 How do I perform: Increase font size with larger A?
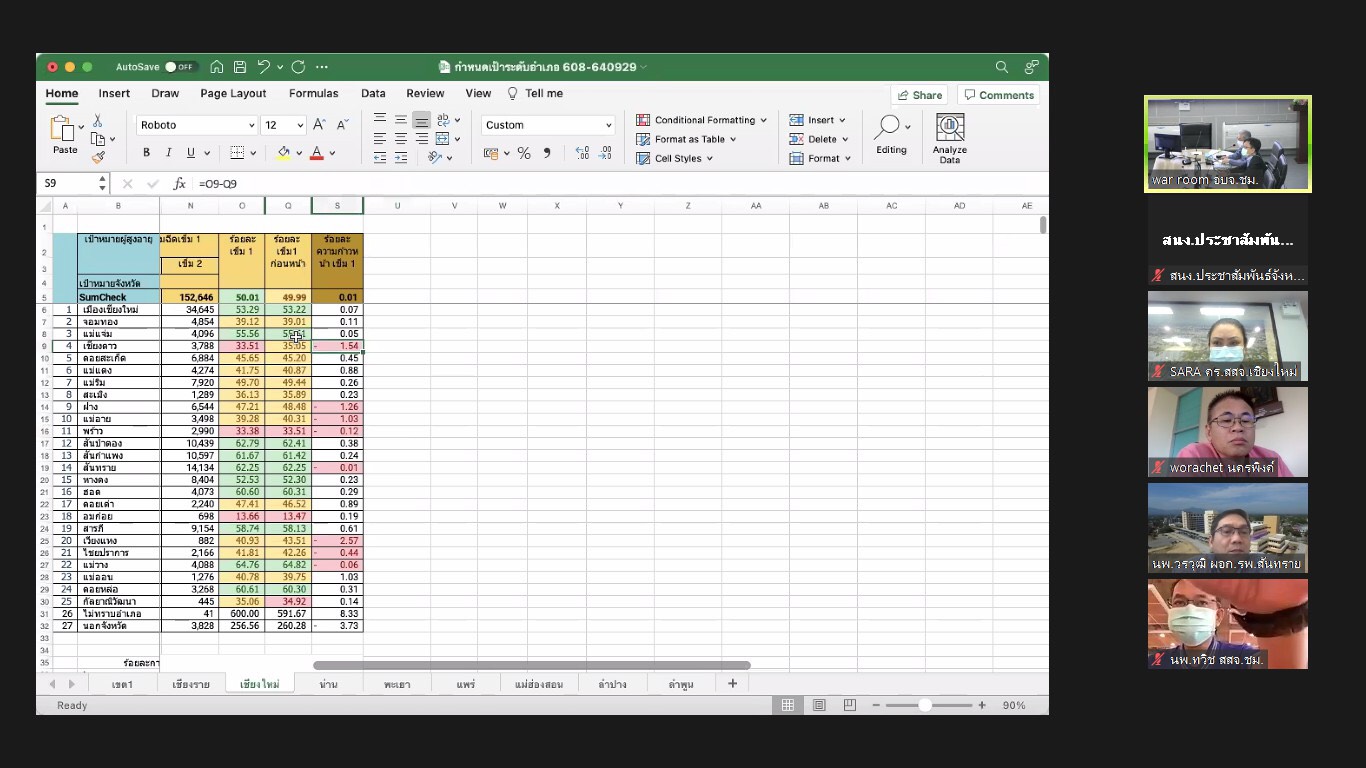coord(319,125)
